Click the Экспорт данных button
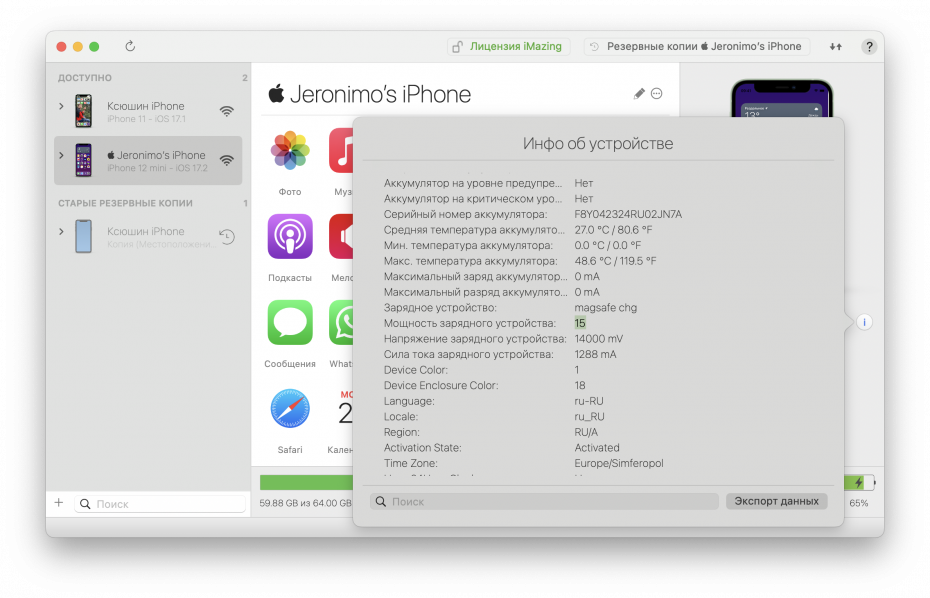This screenshot has width=930, height=598. pos(776,501)
